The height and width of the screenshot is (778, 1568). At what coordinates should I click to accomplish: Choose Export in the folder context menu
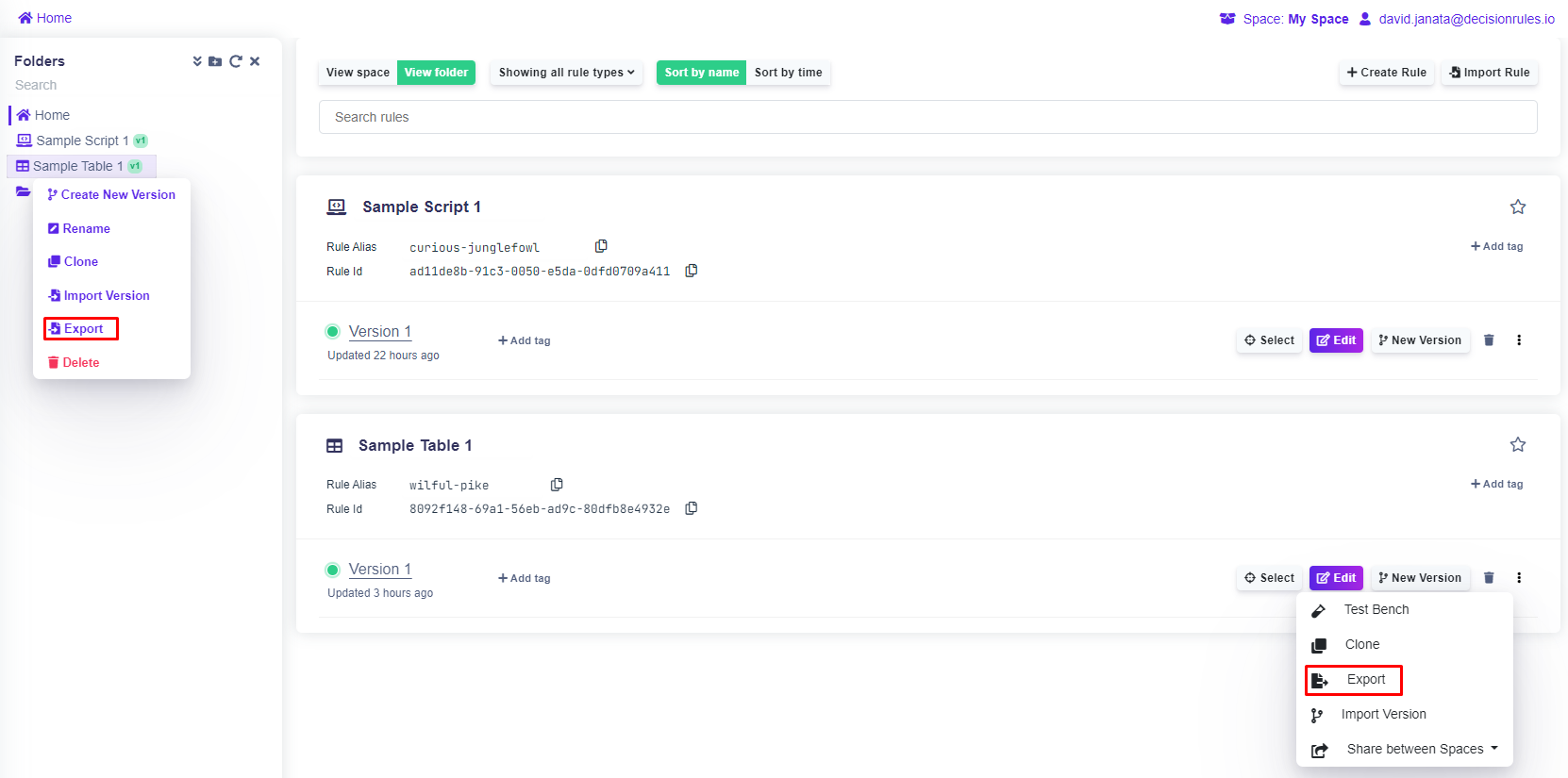tap(82, 328)
